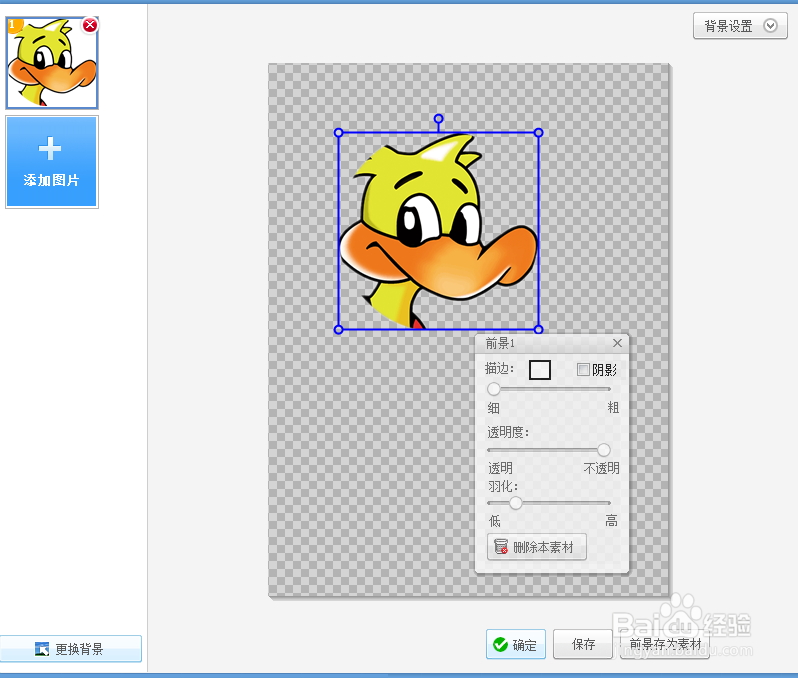Click the 高 high feather label
The height and width of the screenshot is (678, 798).
[611, 521]
